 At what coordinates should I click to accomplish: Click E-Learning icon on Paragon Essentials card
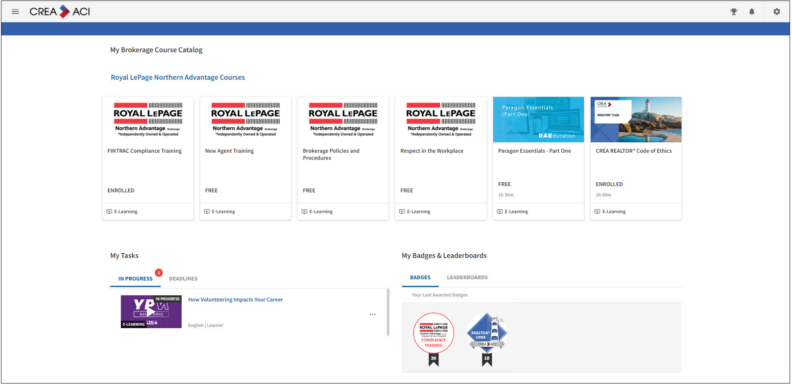coord(500,212)
